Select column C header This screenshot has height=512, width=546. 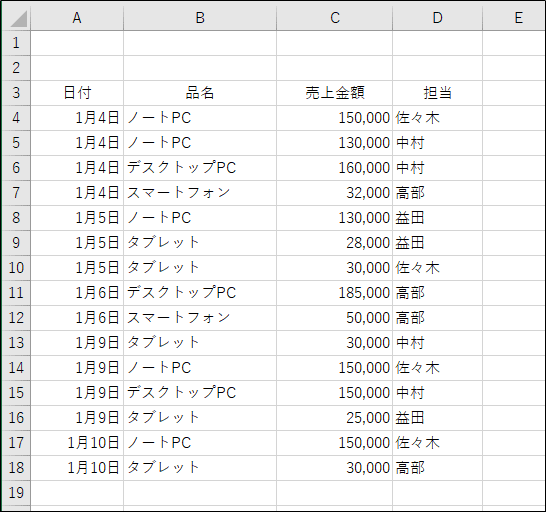click(335, 18)
